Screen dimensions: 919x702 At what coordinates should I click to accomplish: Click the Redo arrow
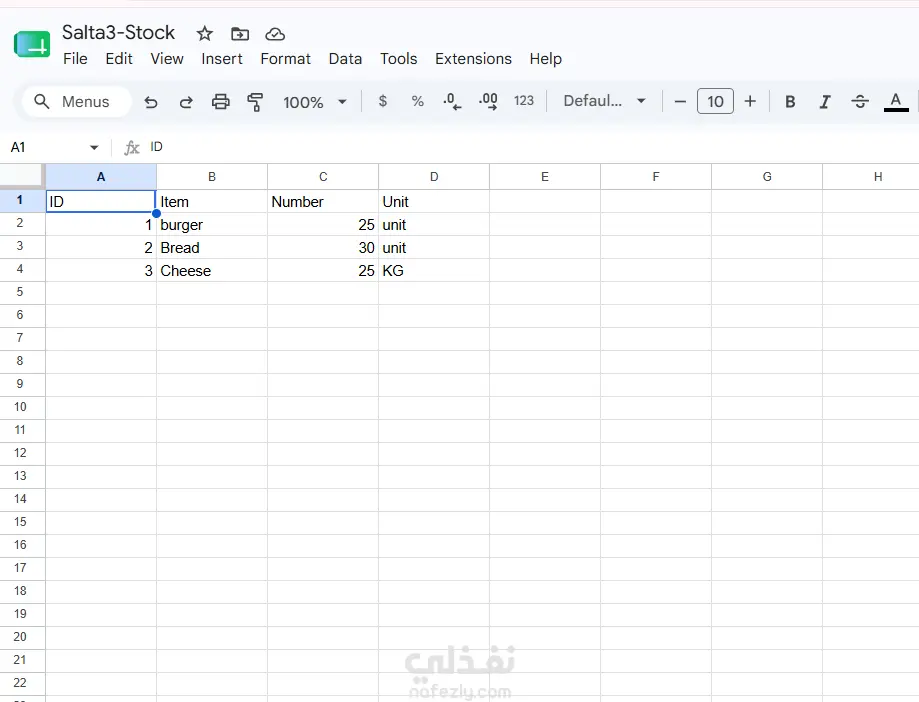point(186,102)
